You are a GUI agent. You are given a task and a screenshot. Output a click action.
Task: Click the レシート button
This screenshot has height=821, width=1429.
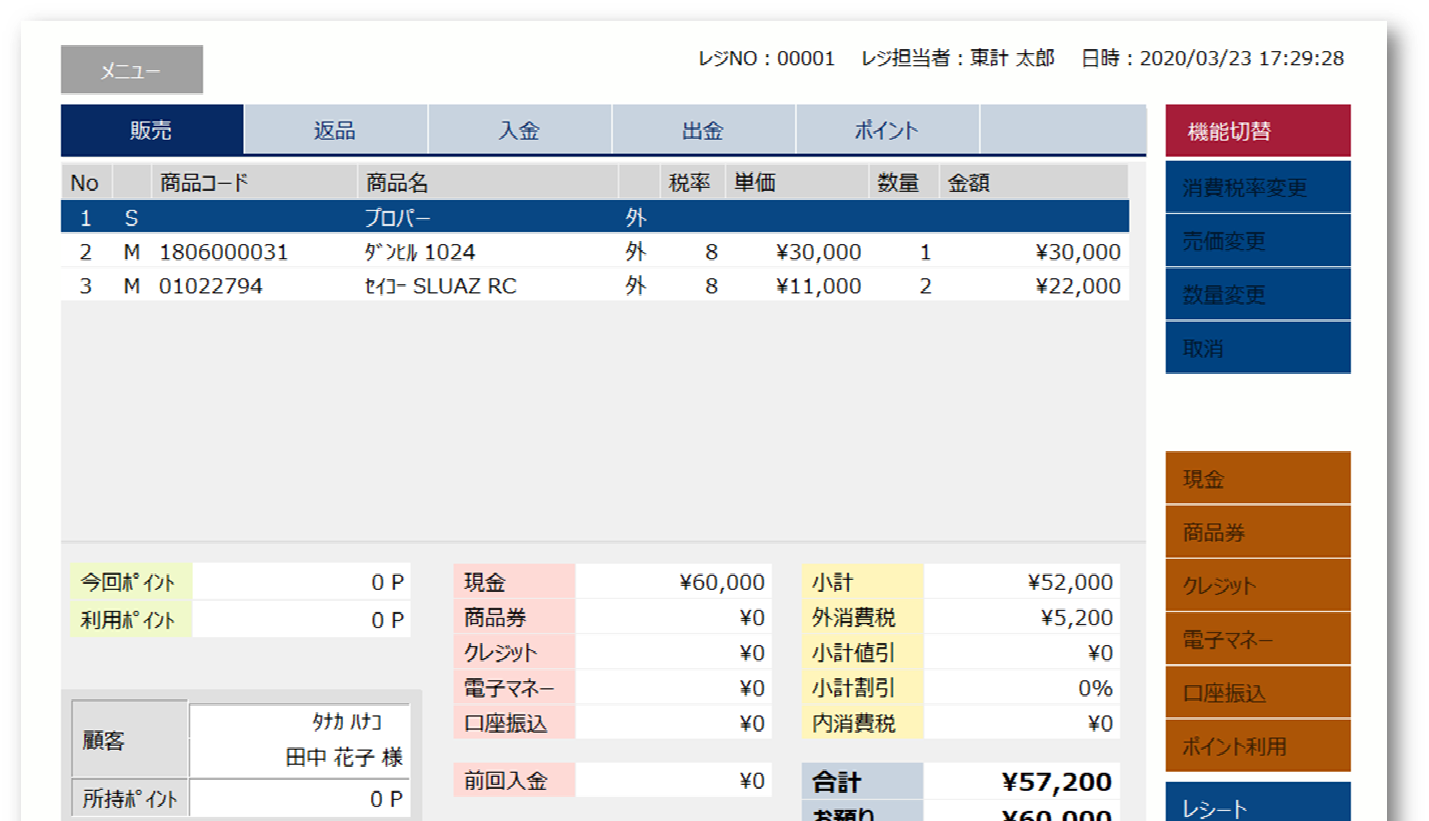[1257, 805]
